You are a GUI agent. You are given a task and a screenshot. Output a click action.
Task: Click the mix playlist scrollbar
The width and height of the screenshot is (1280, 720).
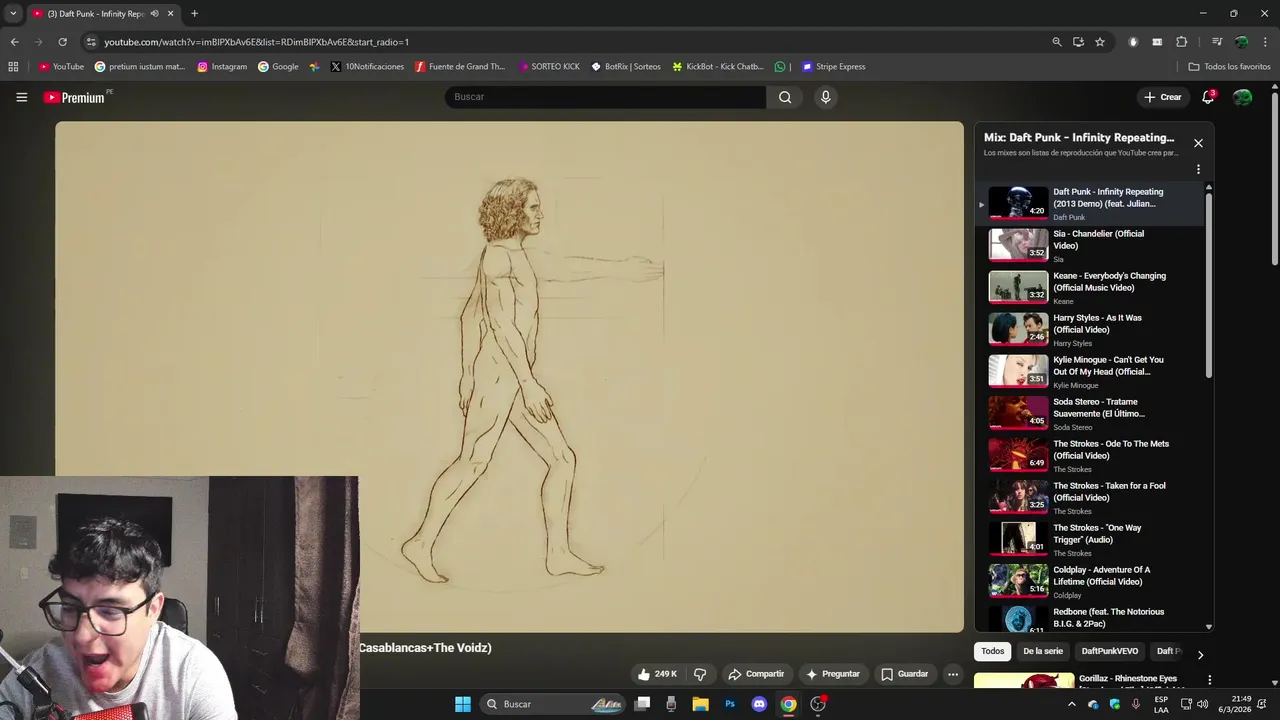point(1209,285)
